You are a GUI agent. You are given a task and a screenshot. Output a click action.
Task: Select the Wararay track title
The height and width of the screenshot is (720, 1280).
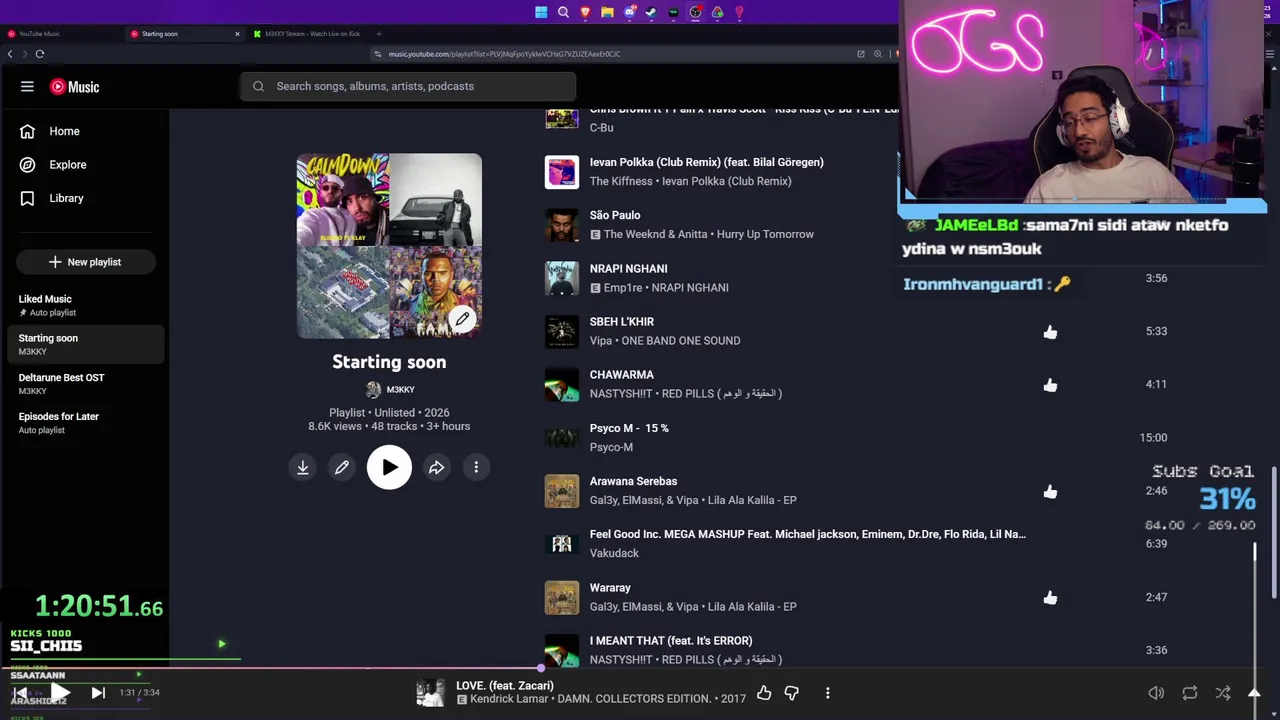(x=610, y=588)
